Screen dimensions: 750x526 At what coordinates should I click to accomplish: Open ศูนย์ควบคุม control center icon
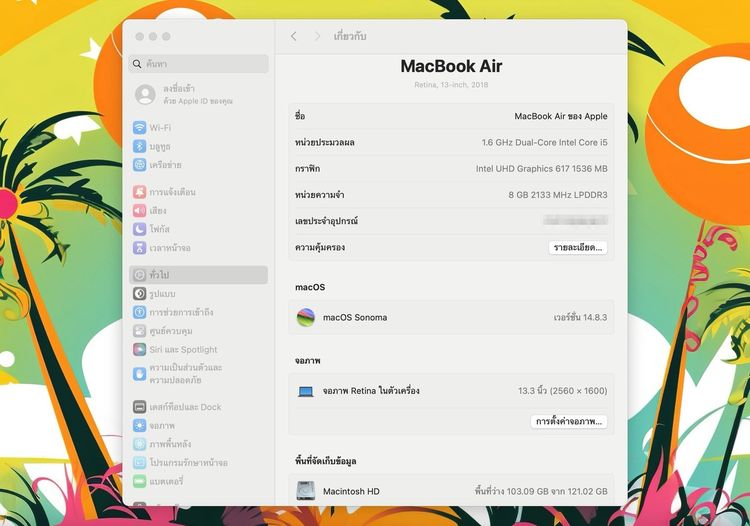tap(139, 331)
